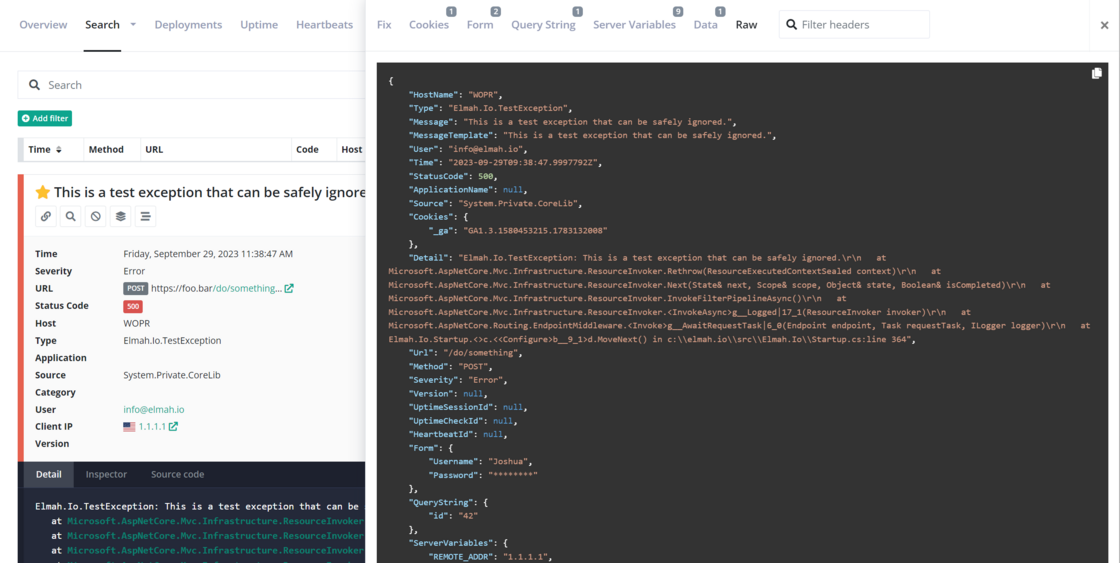
Task: Click the Code column header
Action: 307,150
